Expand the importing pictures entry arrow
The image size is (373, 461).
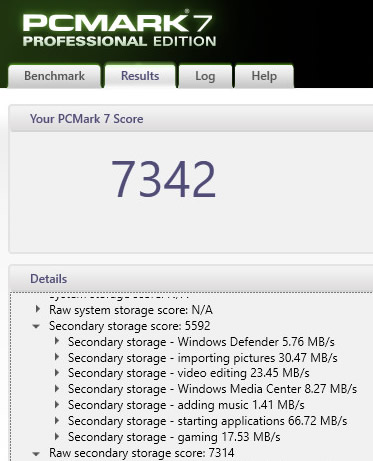coord(57,357)
